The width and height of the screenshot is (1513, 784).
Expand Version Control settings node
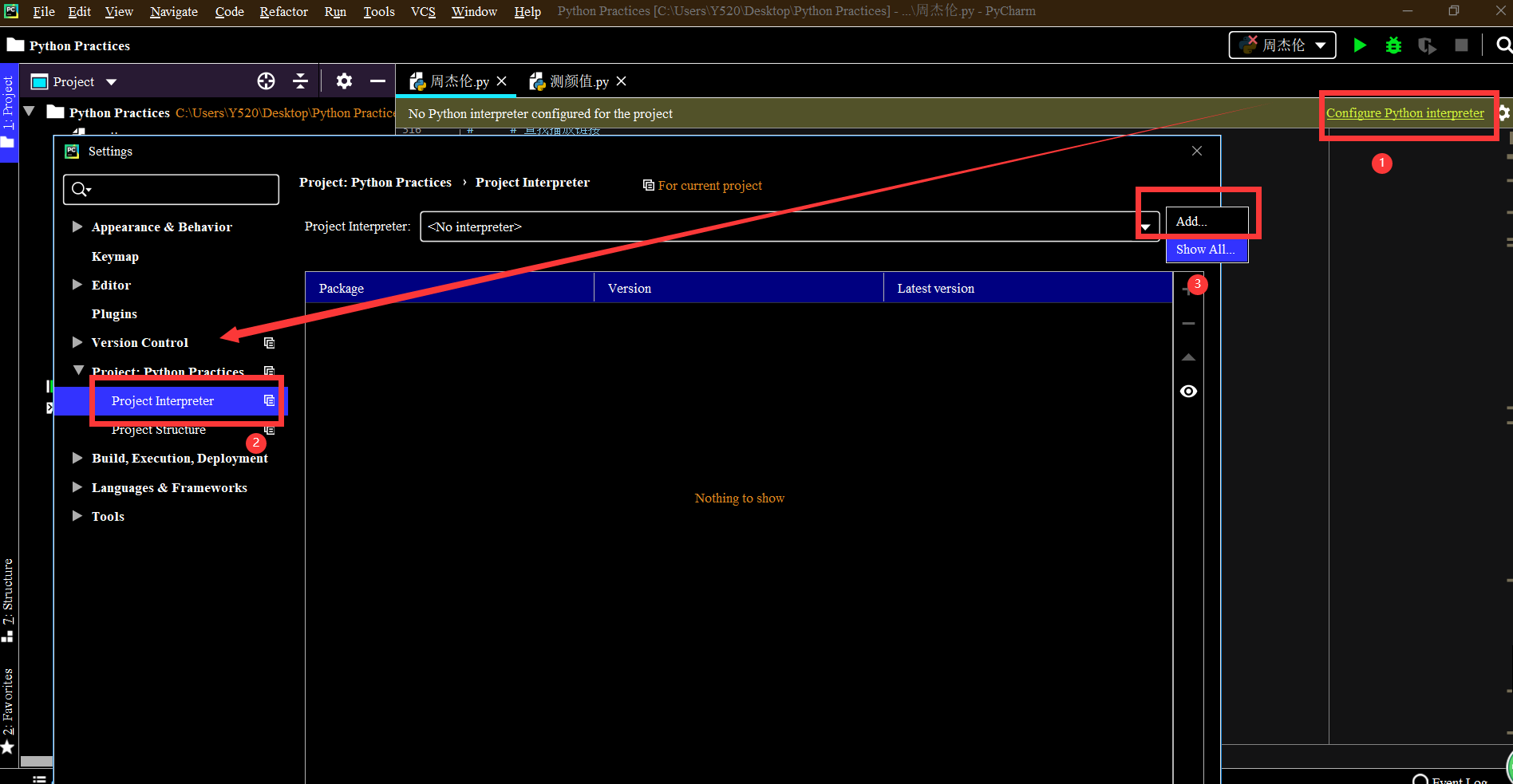point(77,342)
